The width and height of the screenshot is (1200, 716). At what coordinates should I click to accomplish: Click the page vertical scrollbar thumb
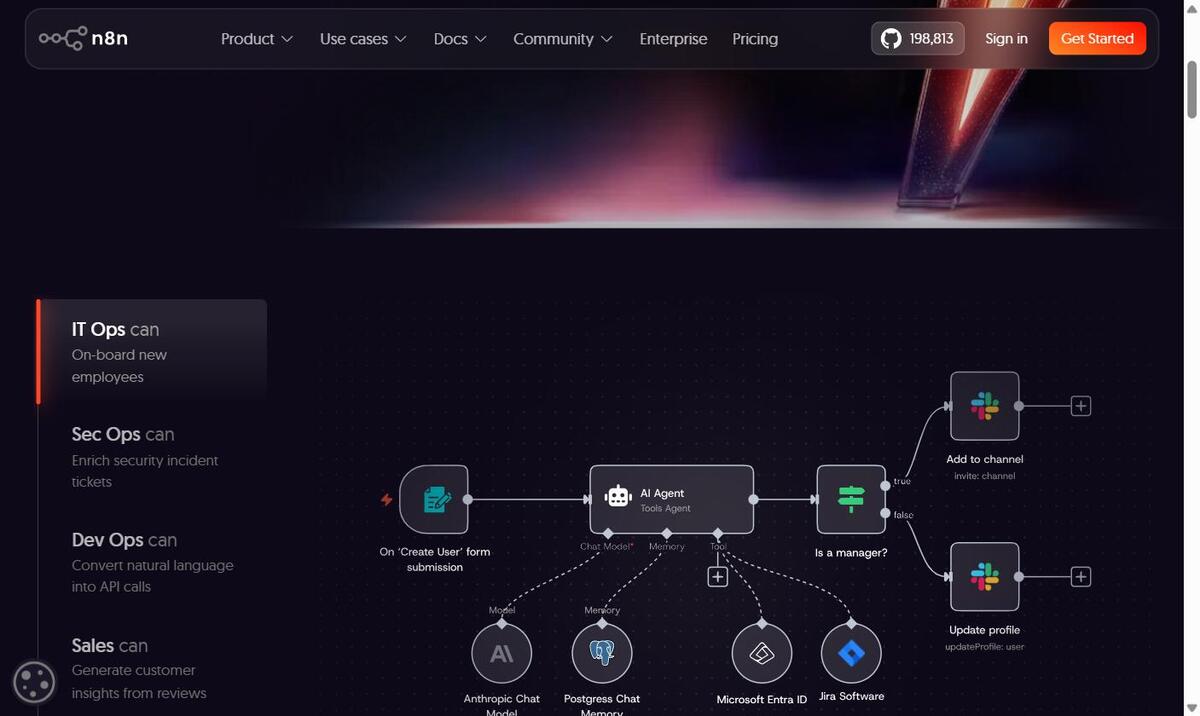click(1191, 88)
